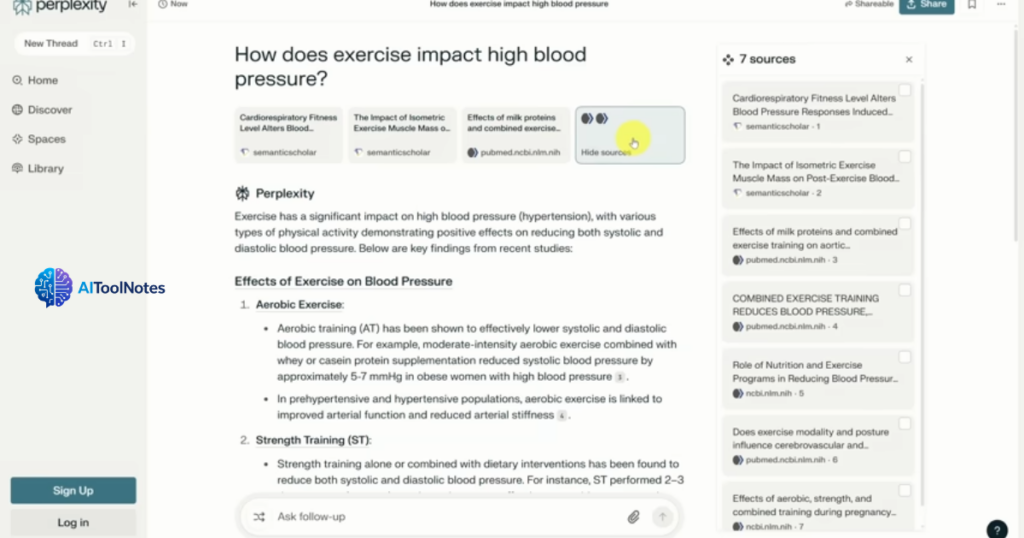
Task: Select the Combined Exercise Training source checkbox
Action: click(904, 290)
